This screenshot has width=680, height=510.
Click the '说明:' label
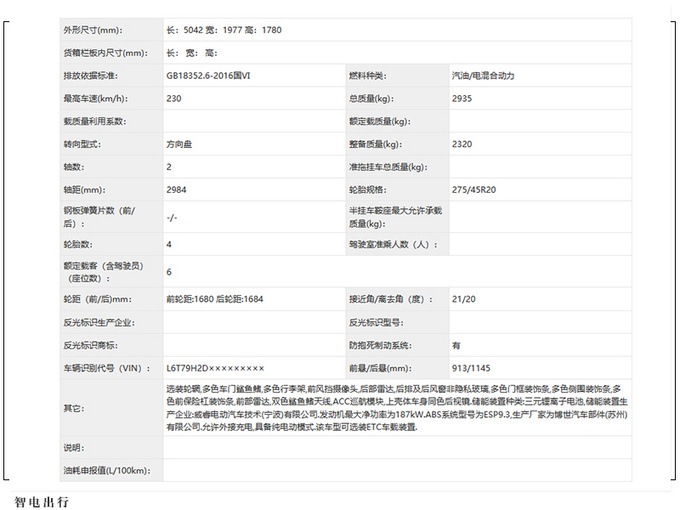coord(74,447)
